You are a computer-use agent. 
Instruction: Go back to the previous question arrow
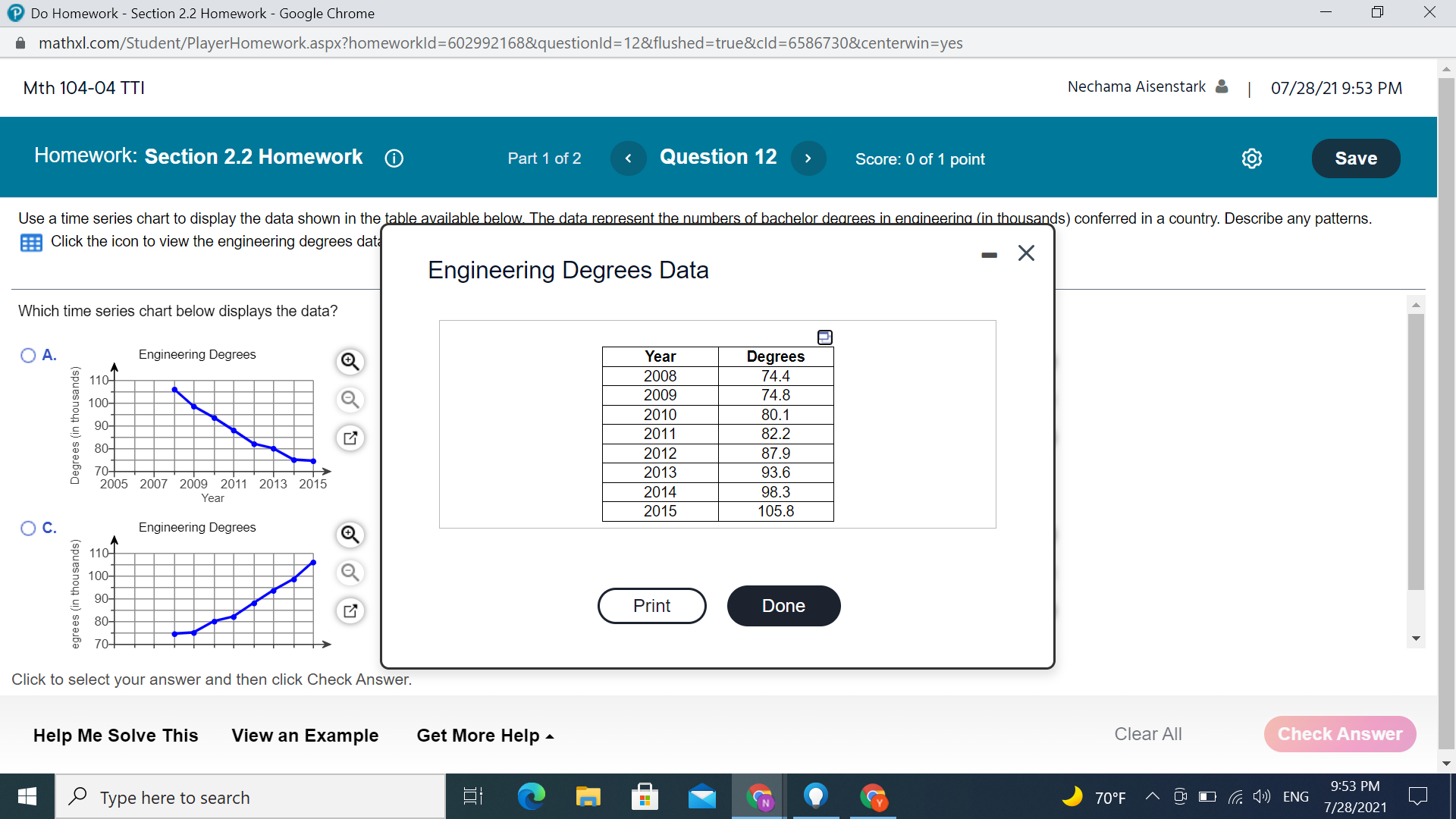pos(628,158)
